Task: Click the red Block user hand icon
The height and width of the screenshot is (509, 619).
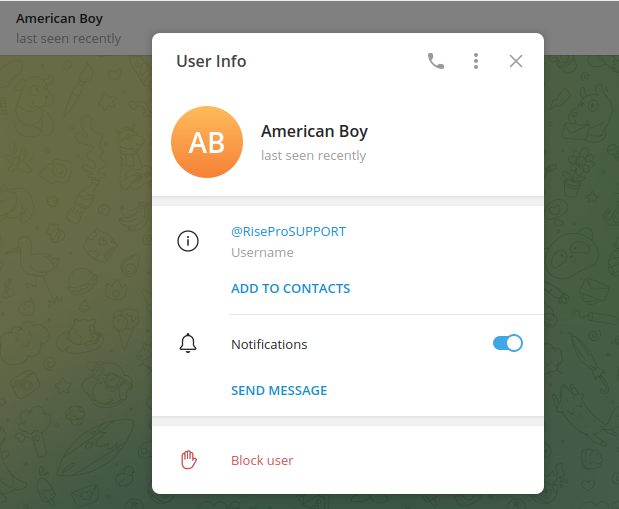Action: point(189,460)
